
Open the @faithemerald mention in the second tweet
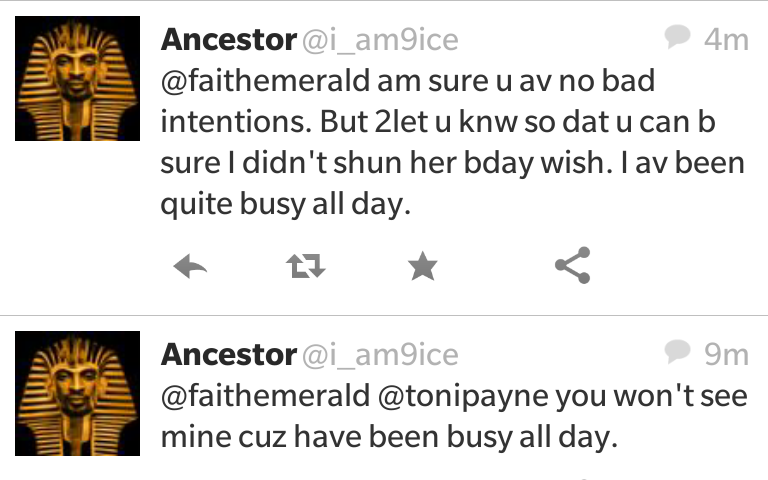pos(265,396)
